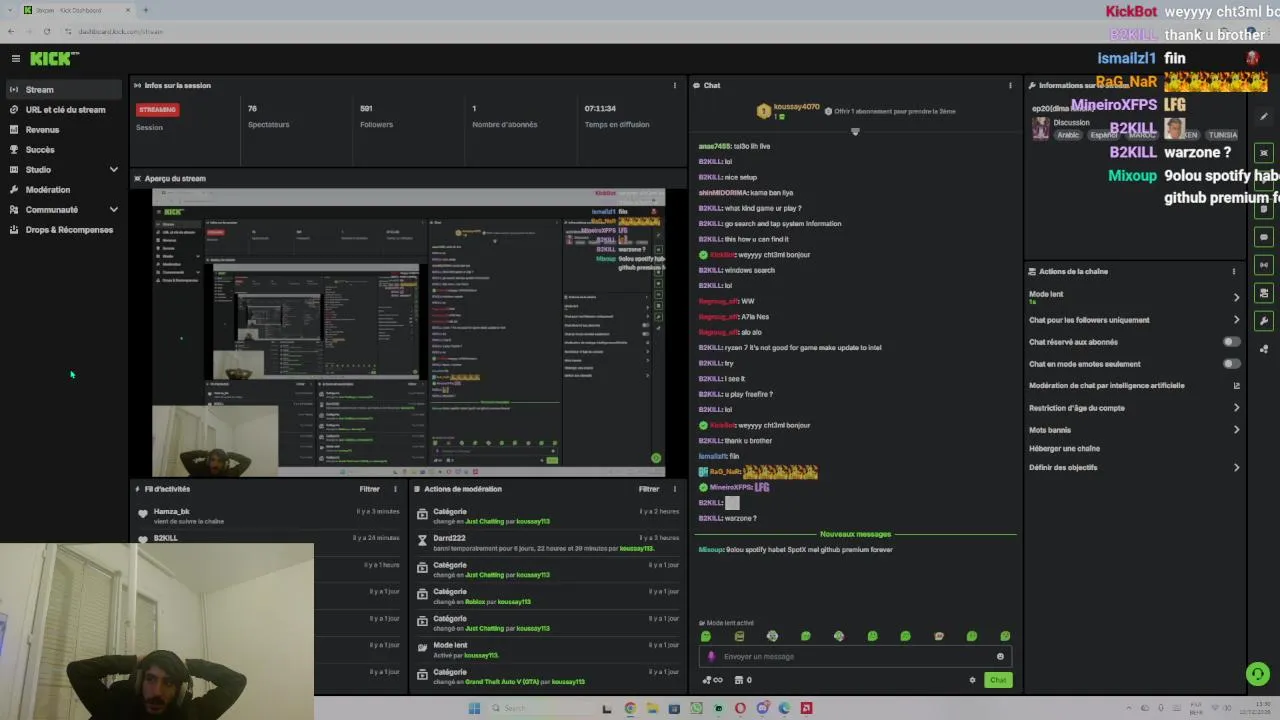Open AI chat moderation external link
This screenshot has width=1280, height=720.
(1236, 386)
